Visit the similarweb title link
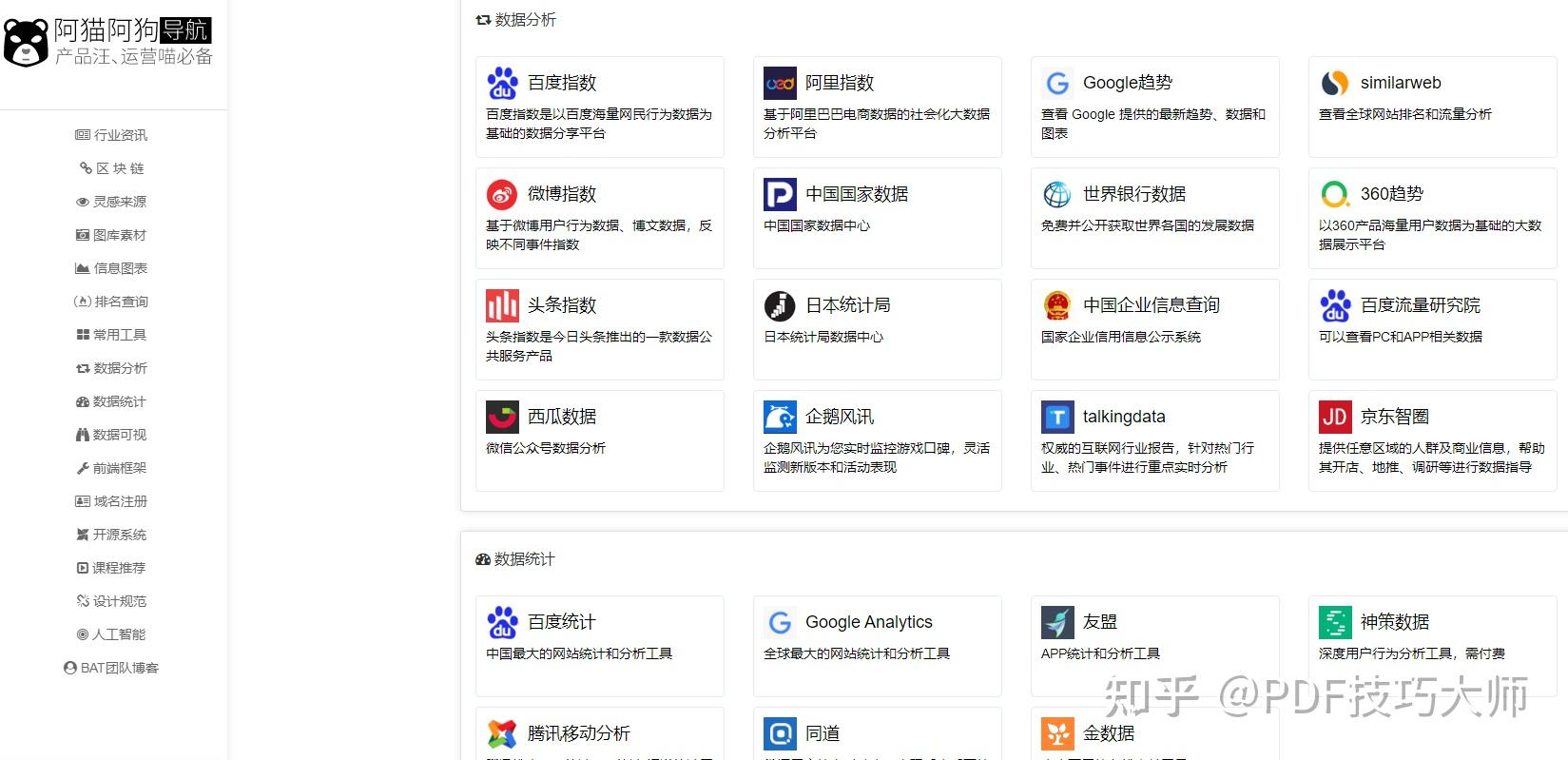 click(1401, 83)
